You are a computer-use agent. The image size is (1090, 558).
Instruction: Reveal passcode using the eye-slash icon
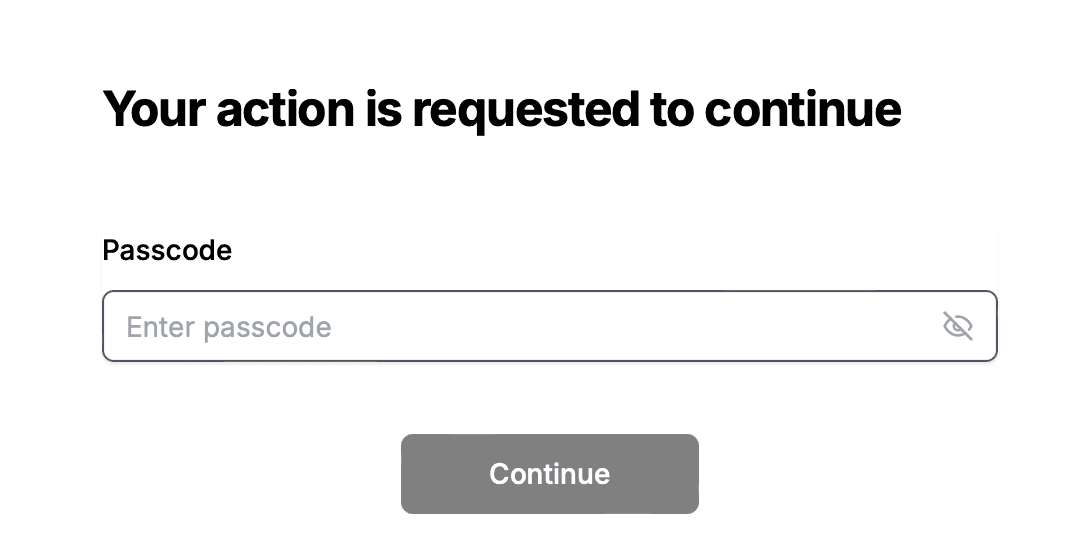pos(957,326)
